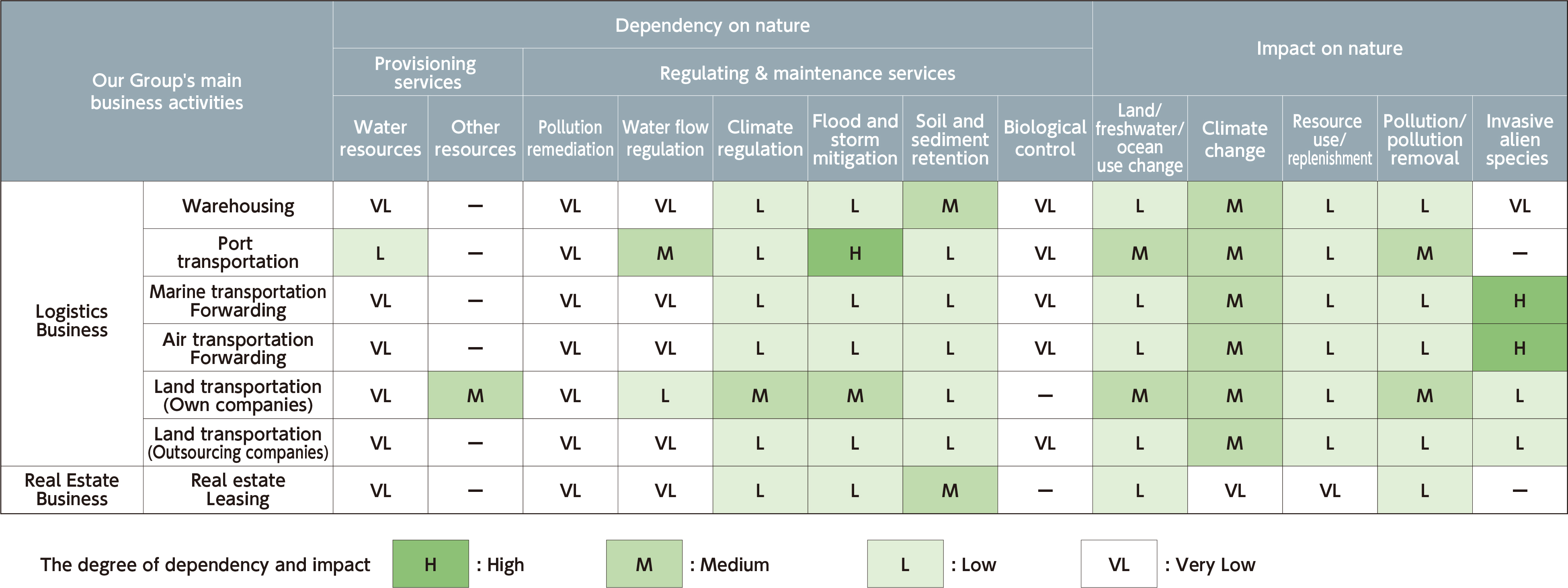The height and width of the screenshot is (588, 1568).
Task: Click "Regulating & maintenance services" subheader
Action: pyautogui.click(x=807, y=73)
